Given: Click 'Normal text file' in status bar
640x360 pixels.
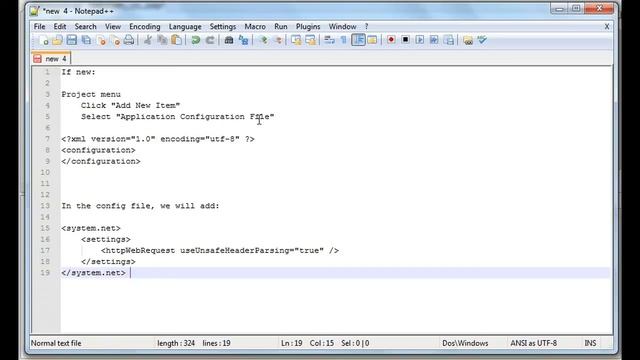Looking at the screenshot, I should [x=56, y=343].
